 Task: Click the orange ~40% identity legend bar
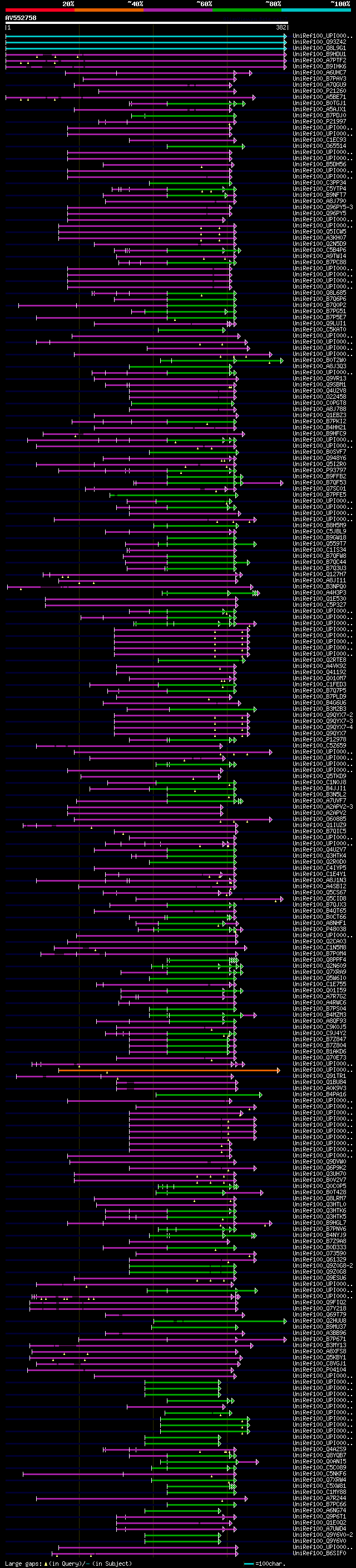coord(109,10)
